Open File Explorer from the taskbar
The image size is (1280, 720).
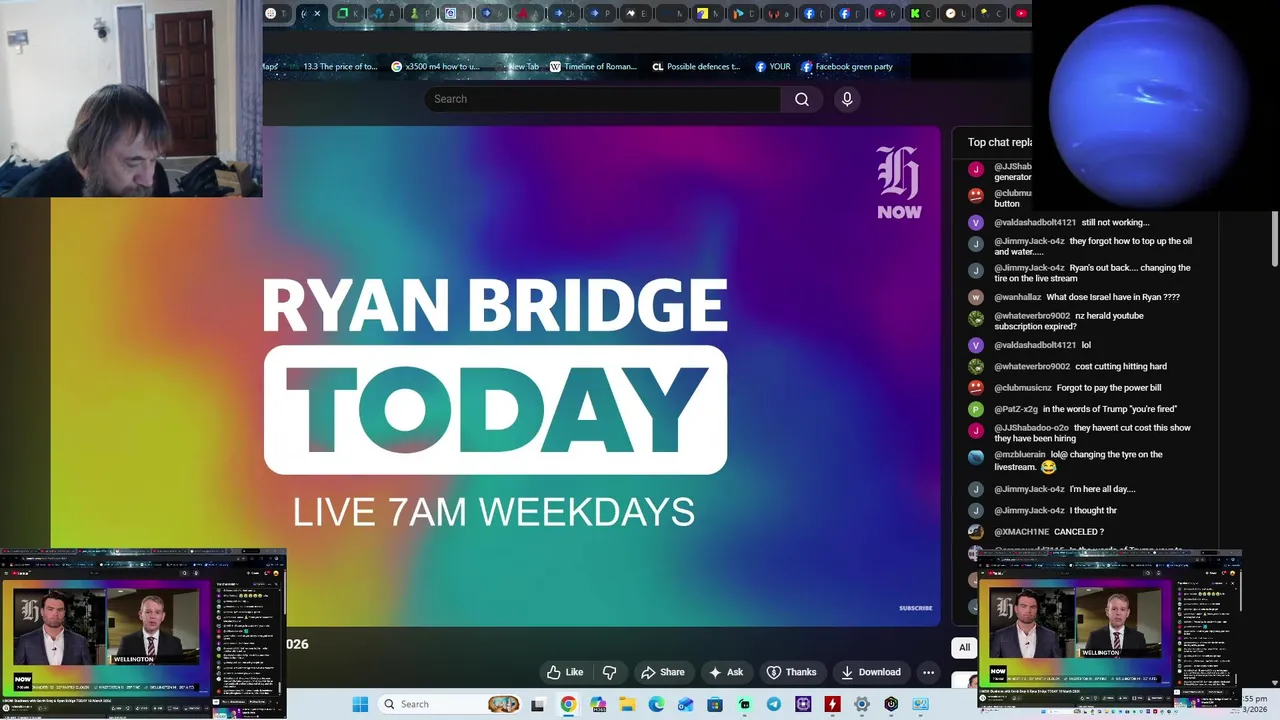tap(627, 704)
